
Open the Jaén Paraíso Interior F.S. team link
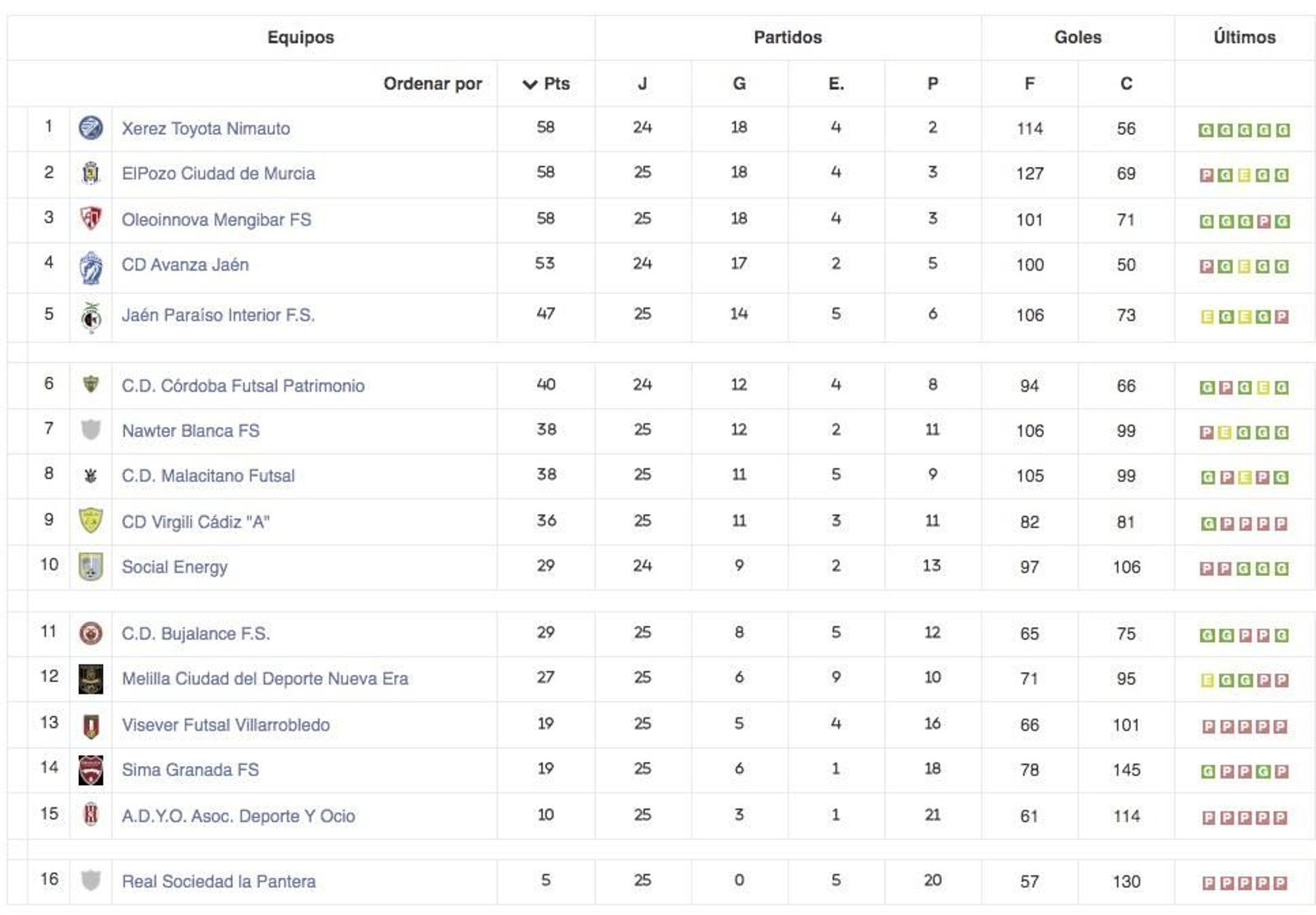pyautogui.click(x=218, y=315)
